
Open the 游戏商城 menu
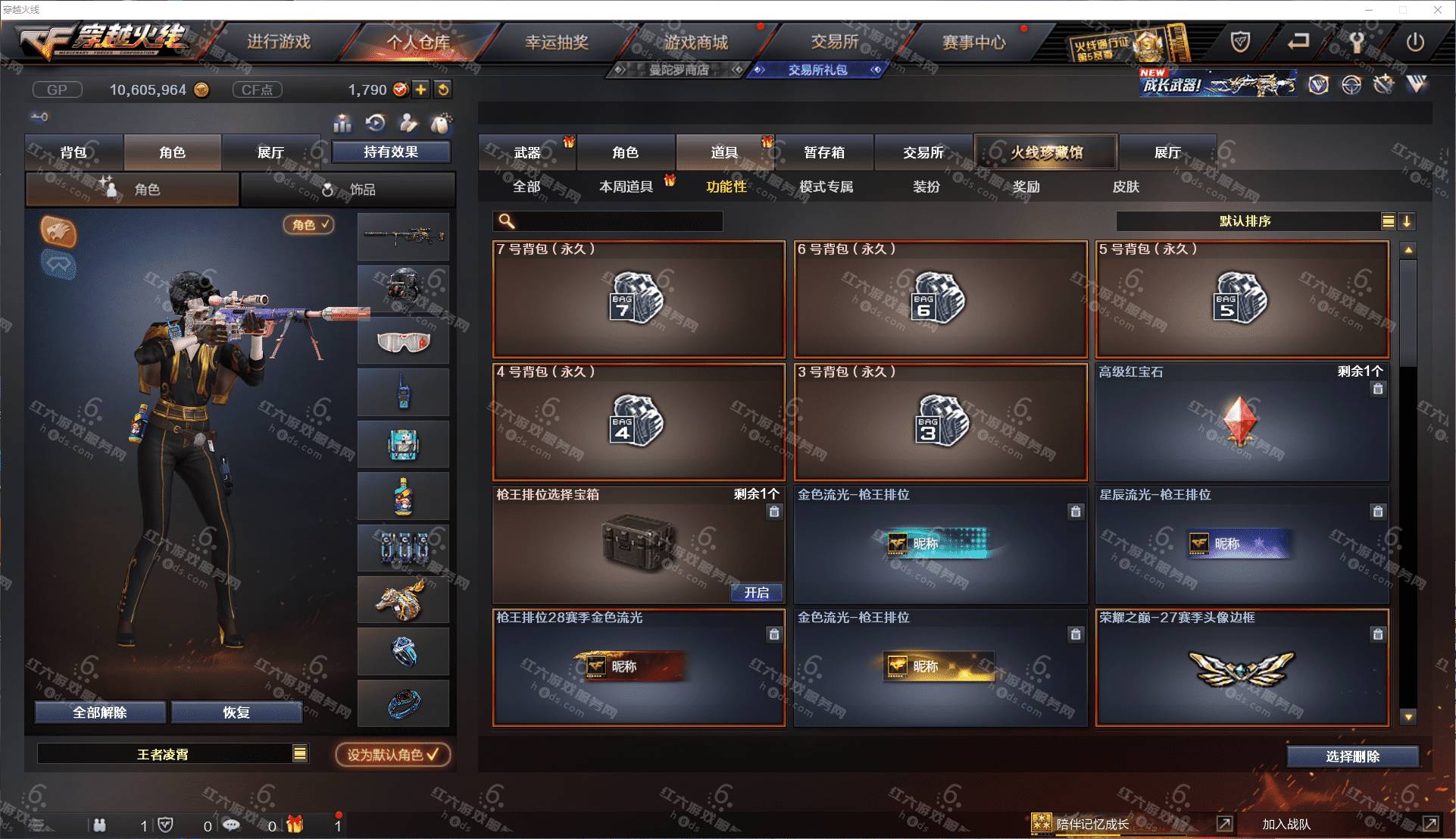[696, 42]
